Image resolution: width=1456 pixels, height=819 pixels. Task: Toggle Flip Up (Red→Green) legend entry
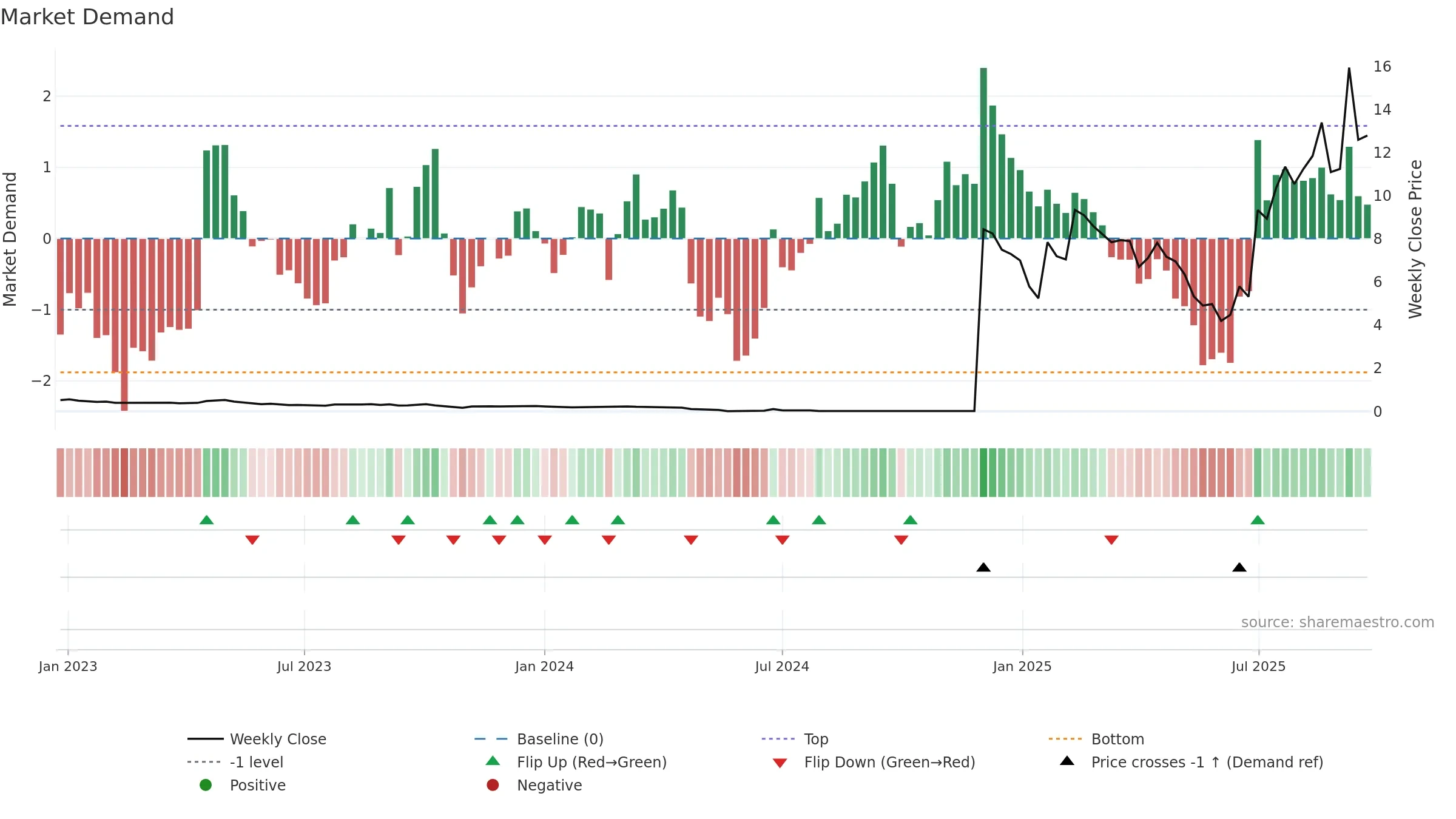point(576,762)
